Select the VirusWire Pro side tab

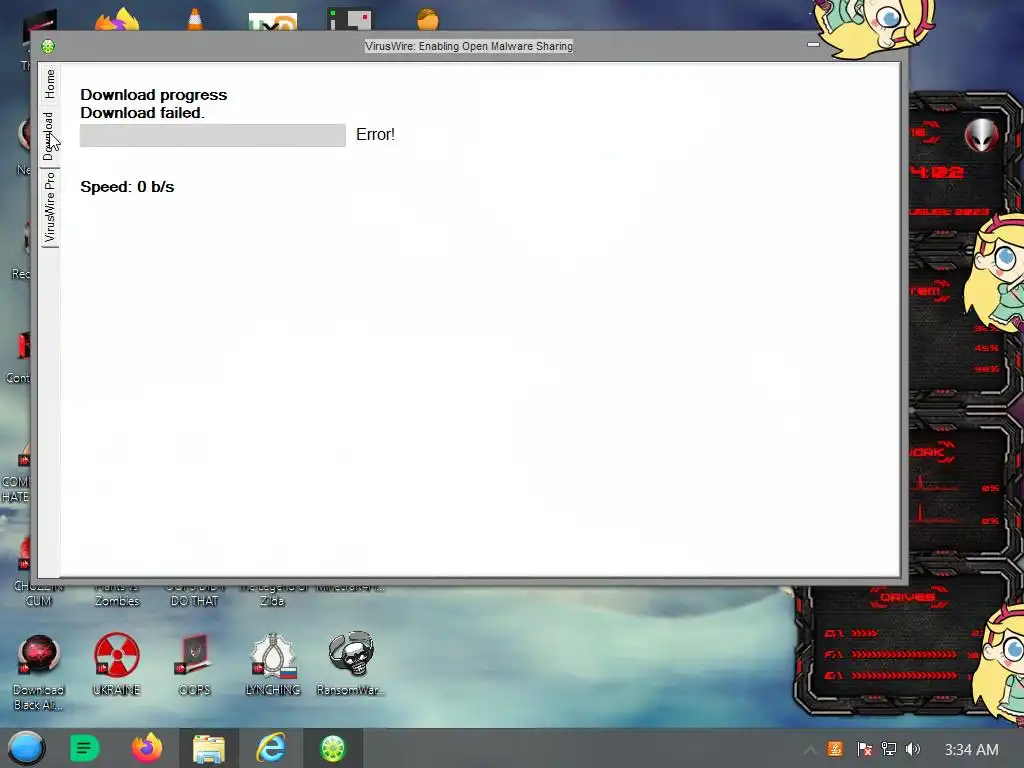pyautogui.click(x=50, y=207)
